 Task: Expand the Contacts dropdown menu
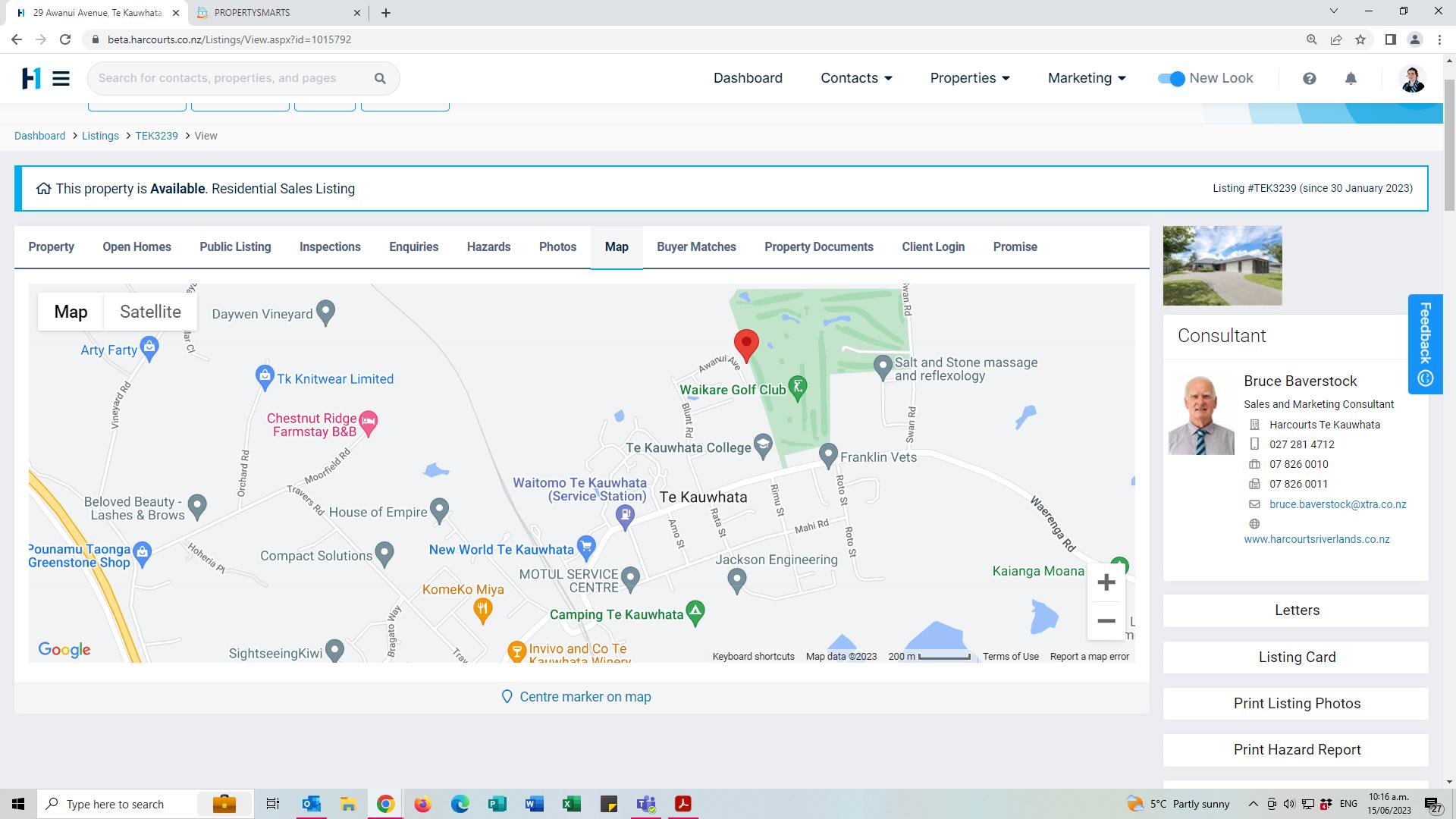click(x=856, y=78)
